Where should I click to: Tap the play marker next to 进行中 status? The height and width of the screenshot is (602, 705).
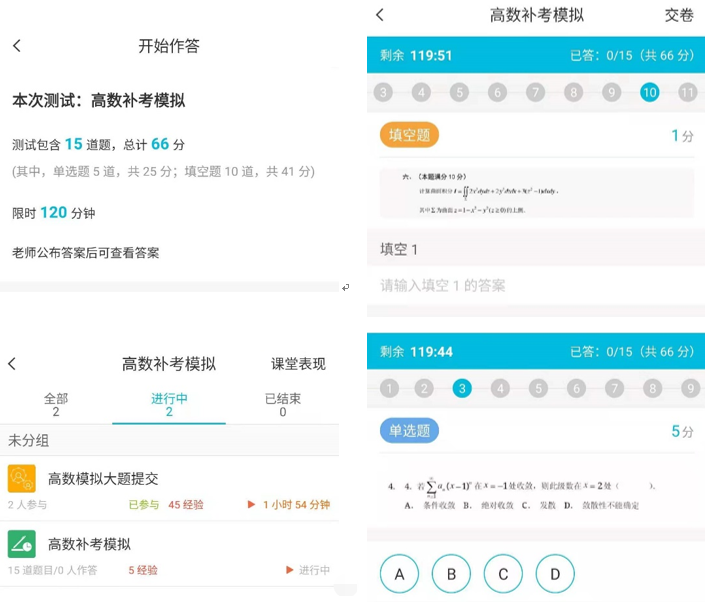[290, 570]
